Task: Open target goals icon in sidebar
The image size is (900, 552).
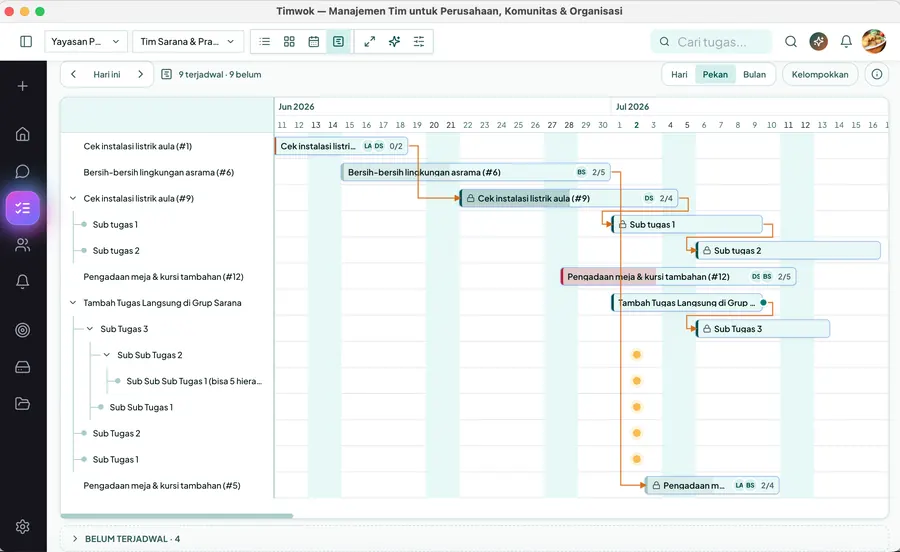Action: 22,330
